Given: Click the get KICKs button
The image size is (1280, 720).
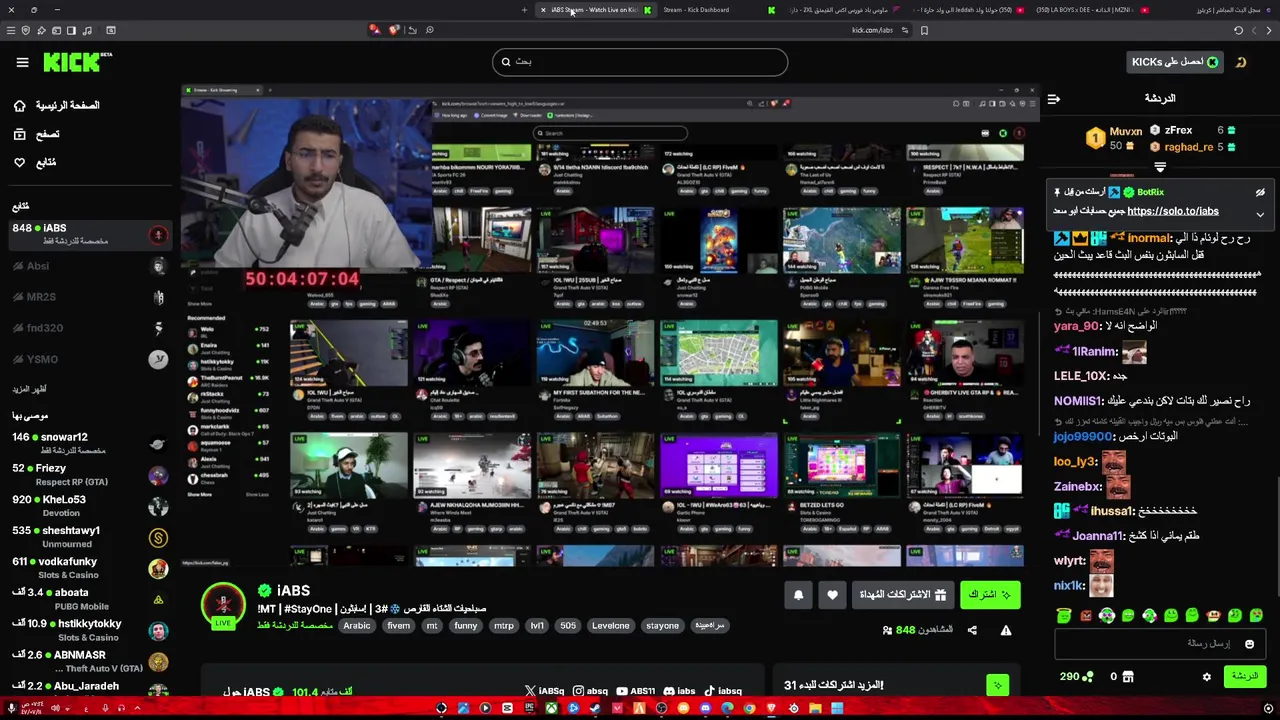Looking at the screenshot, I should click(1175, 62).
